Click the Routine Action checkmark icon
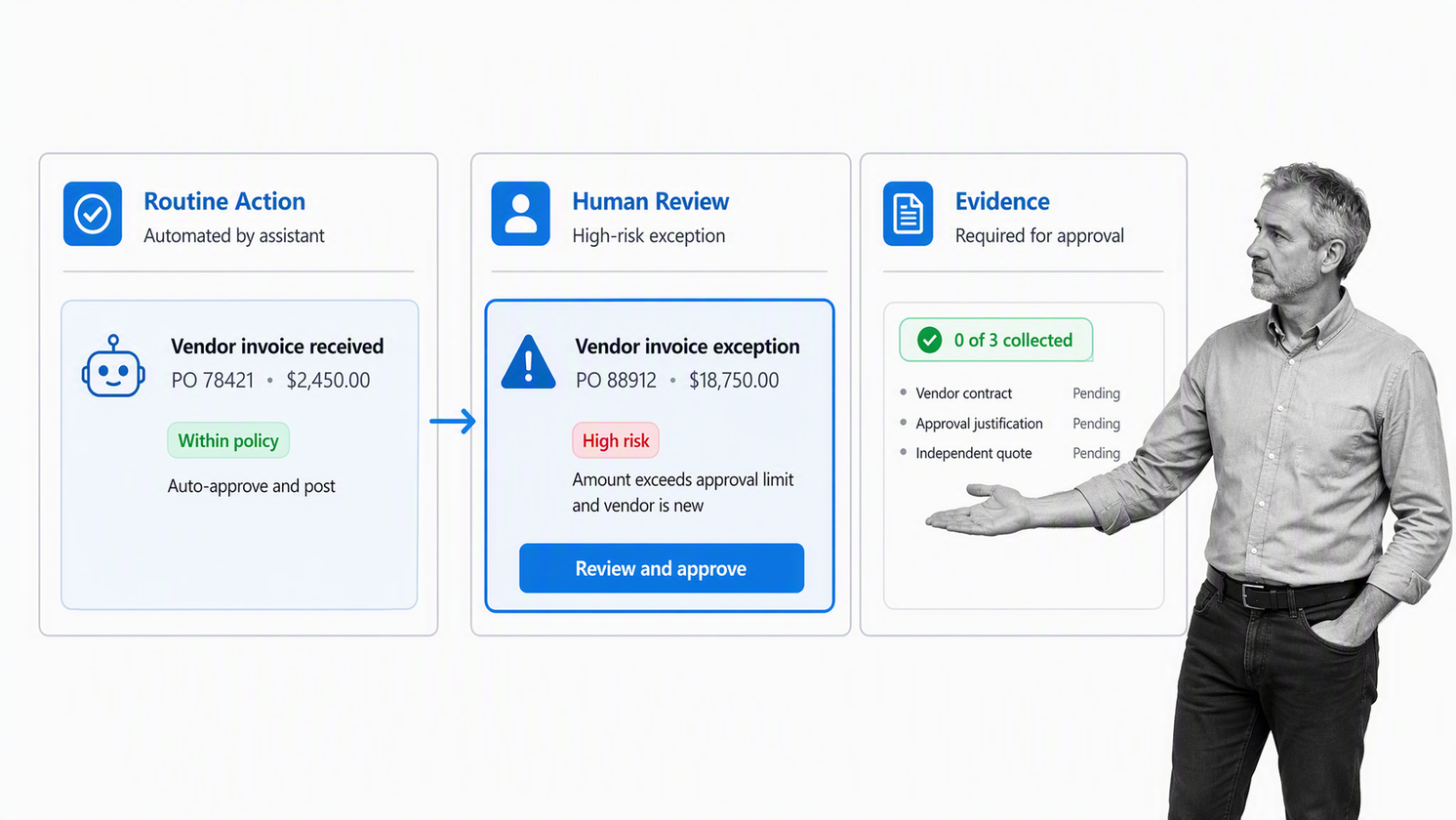 coord(93,214)
